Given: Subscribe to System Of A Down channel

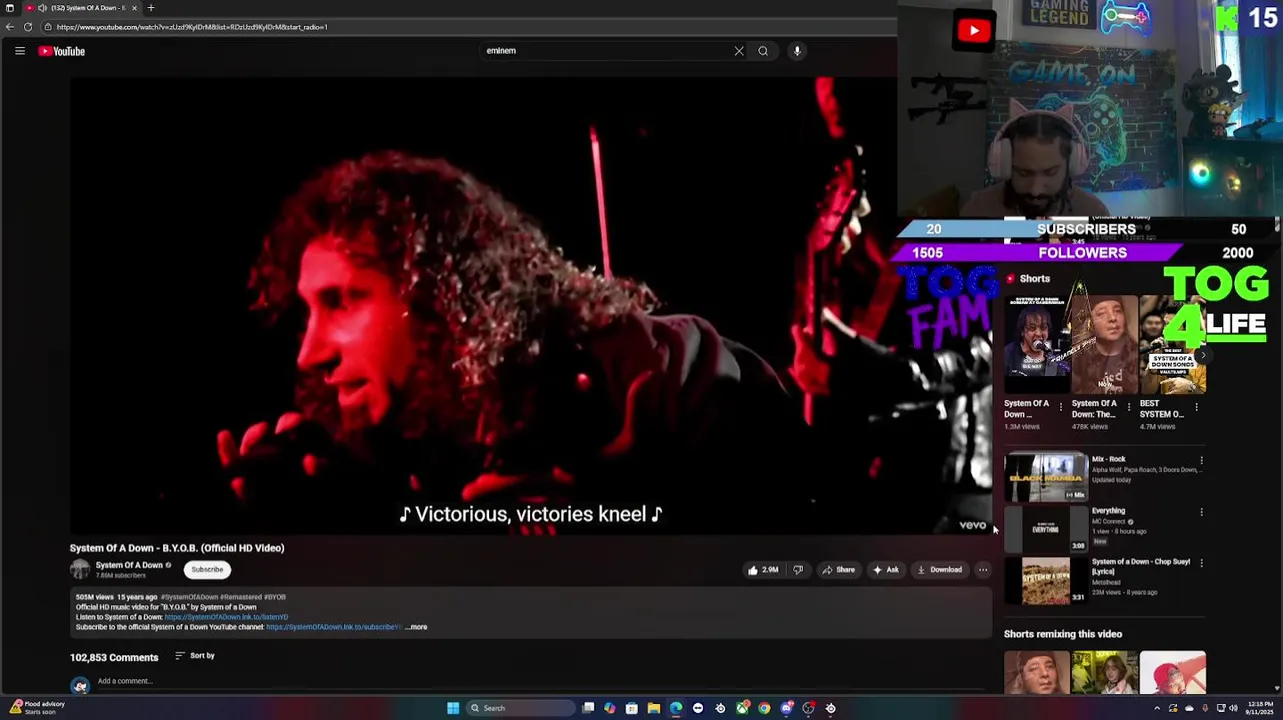Looking at the screenshot, I should click(207, 570).
